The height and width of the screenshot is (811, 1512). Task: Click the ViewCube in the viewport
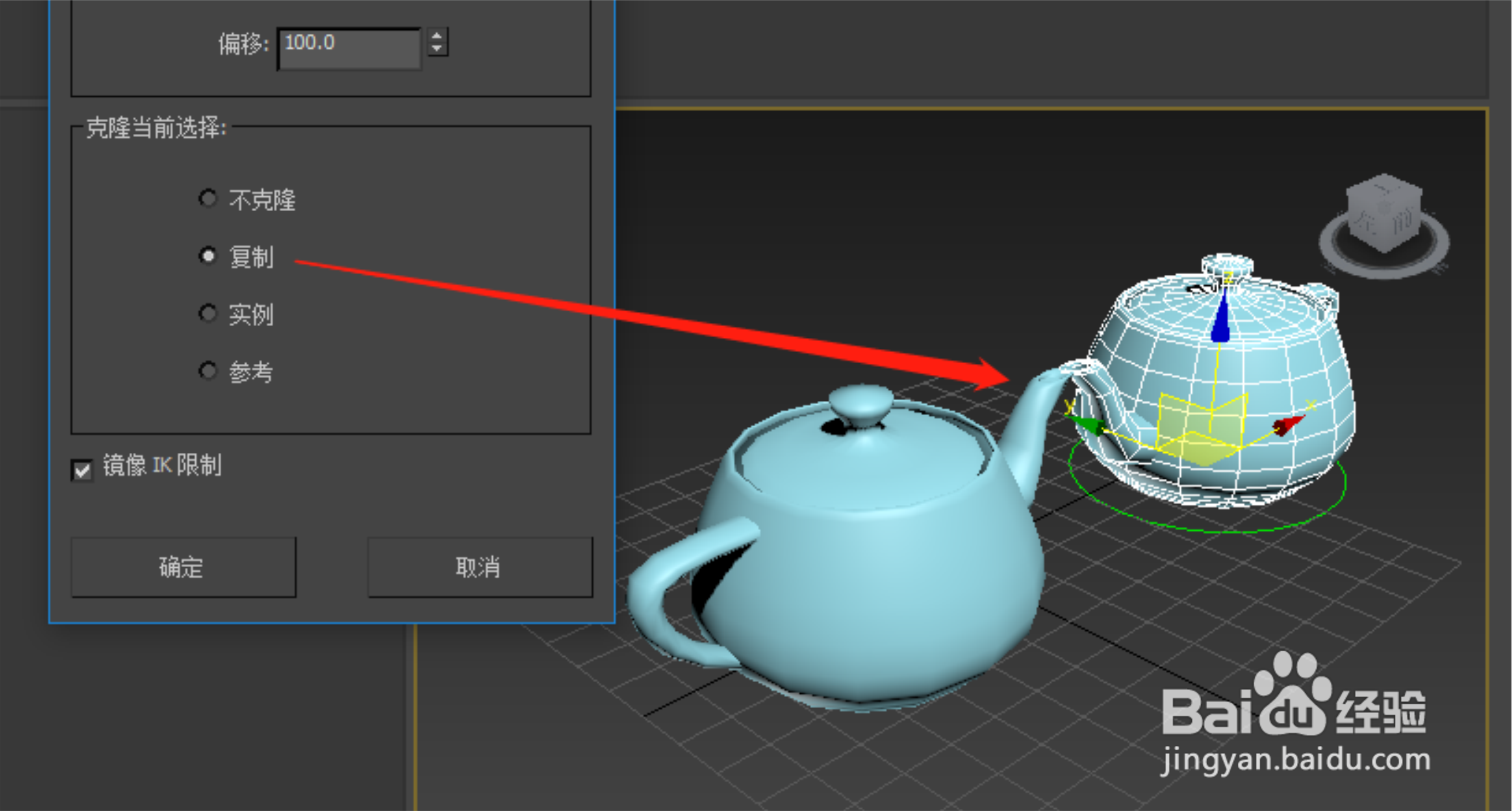pyautogui.click(x=1385, y=213)
